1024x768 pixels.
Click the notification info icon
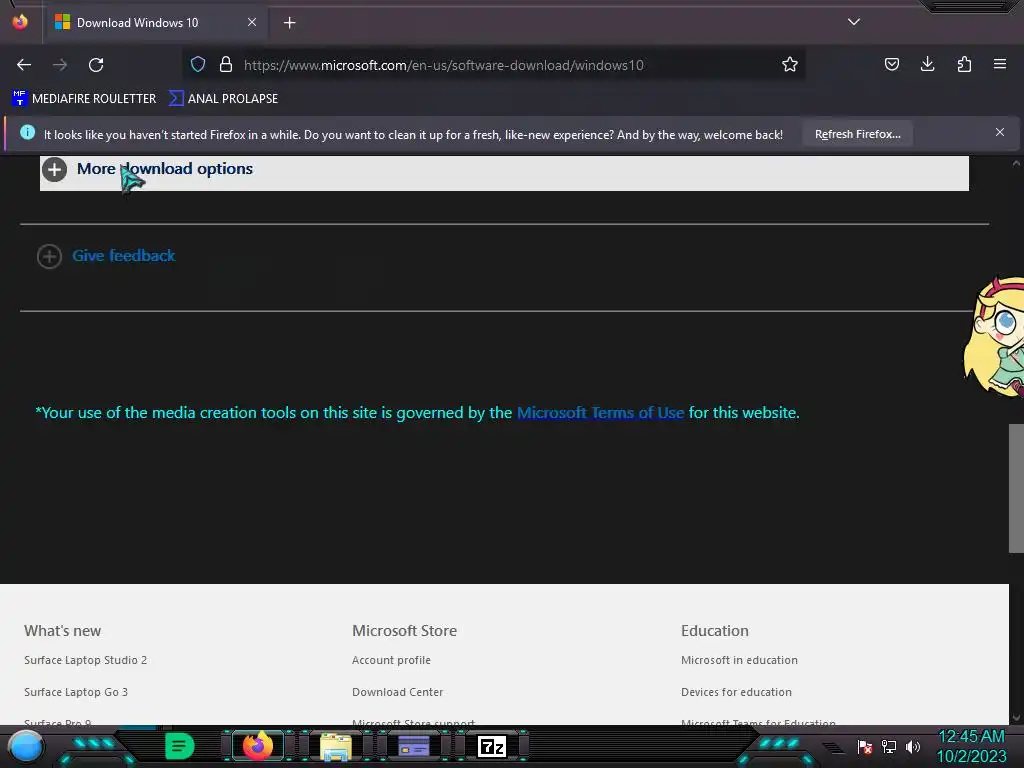27,132
